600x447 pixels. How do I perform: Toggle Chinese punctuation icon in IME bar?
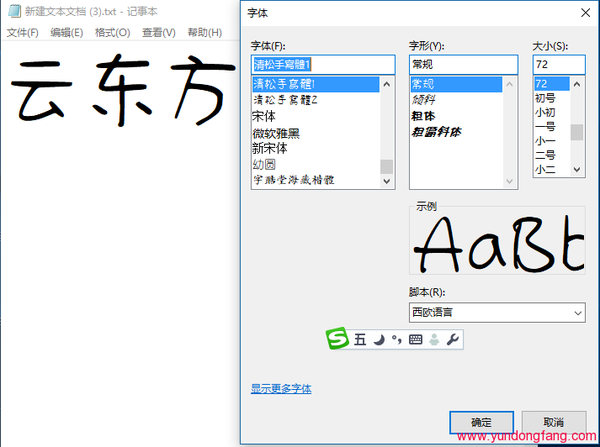(x=397, y=339)
